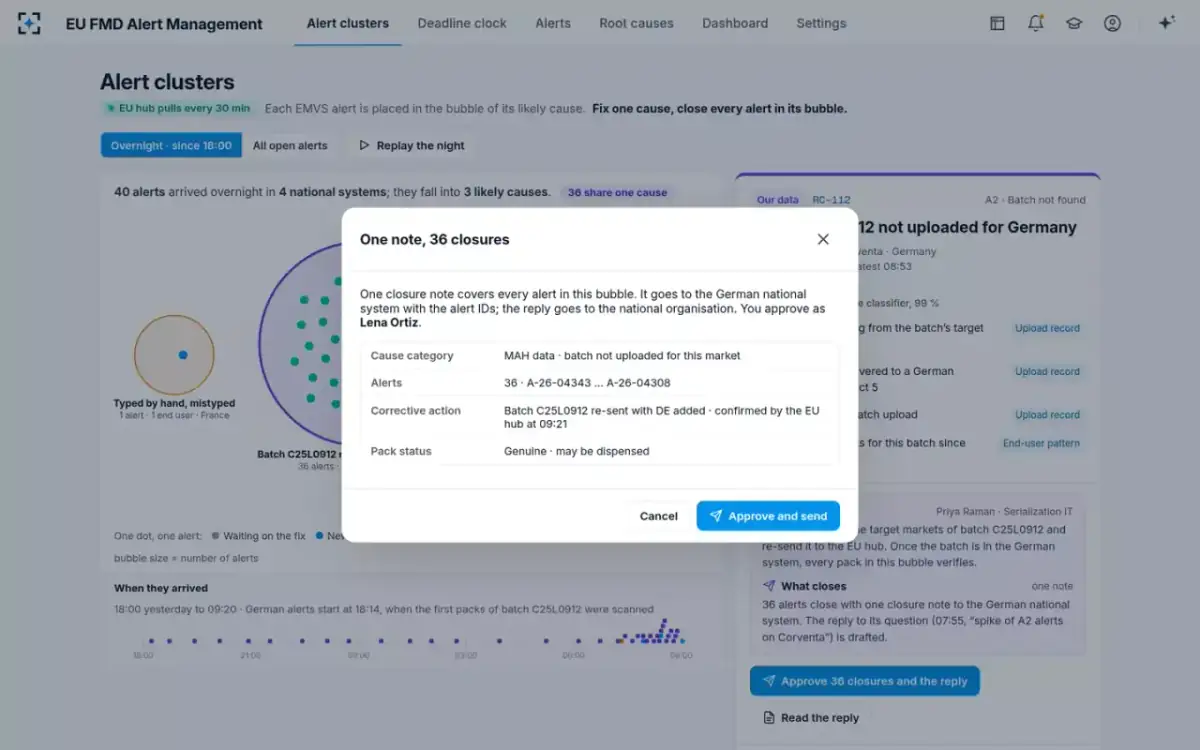Viewport: 1200px width, 750px height.
Task: Click the sparkle assistant icon
Action: pyautogui.click(x=1166, y=23)
